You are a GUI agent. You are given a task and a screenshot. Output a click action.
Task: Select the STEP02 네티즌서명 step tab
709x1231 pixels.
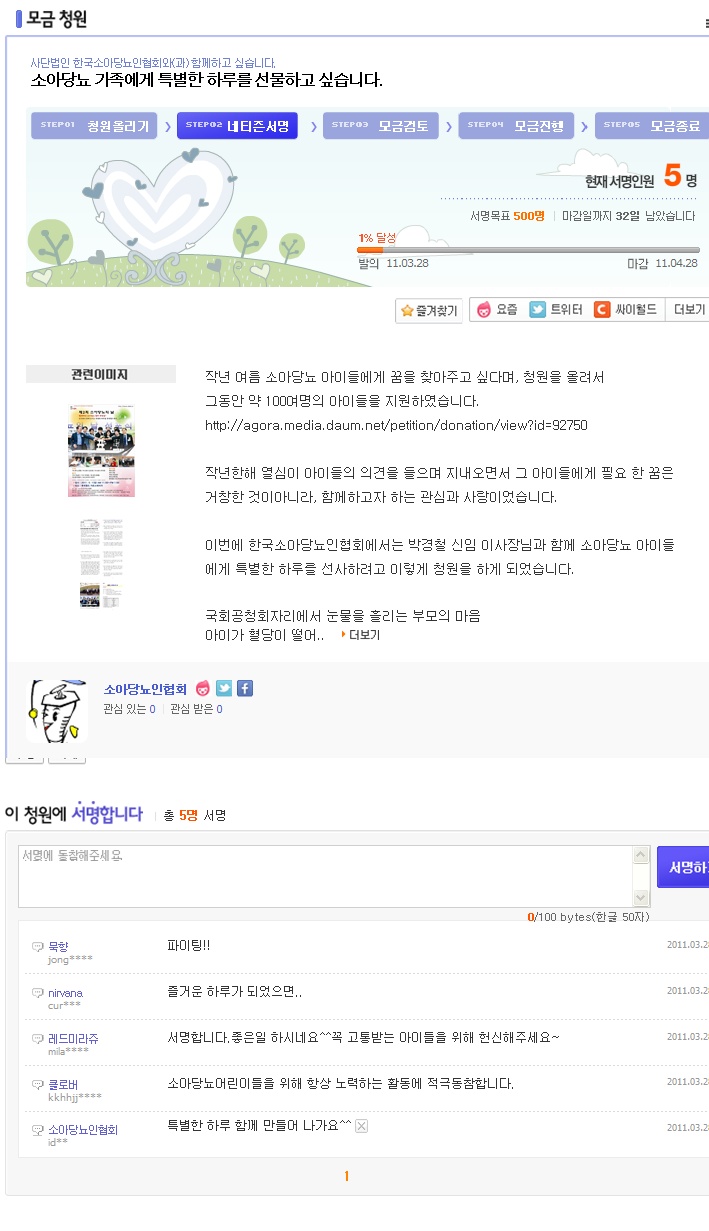[x=238, y=126]
